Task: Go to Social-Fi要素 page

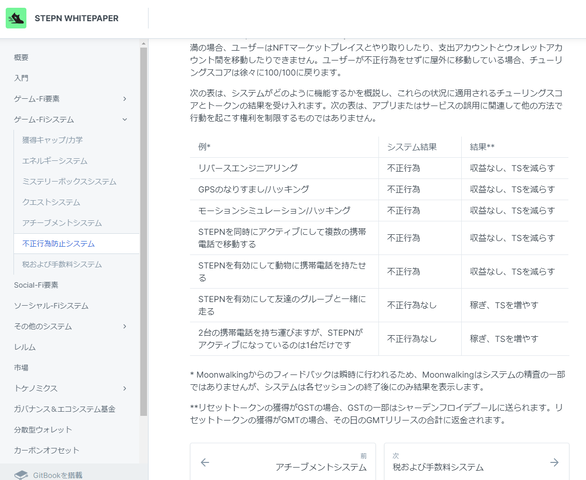Action: (x=36, y=285)
